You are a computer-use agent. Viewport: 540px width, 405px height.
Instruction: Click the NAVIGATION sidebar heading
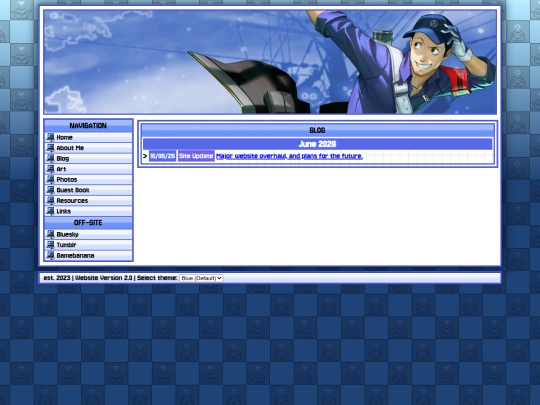(x=88, y=126)
